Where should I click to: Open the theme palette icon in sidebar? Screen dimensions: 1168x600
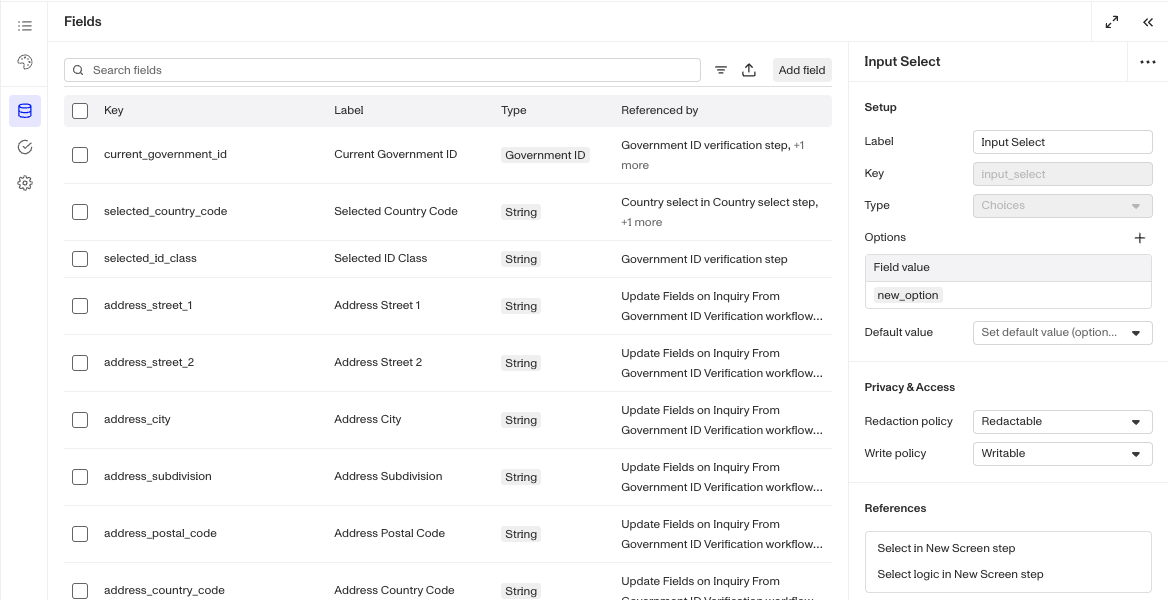(x=25, y=62)
